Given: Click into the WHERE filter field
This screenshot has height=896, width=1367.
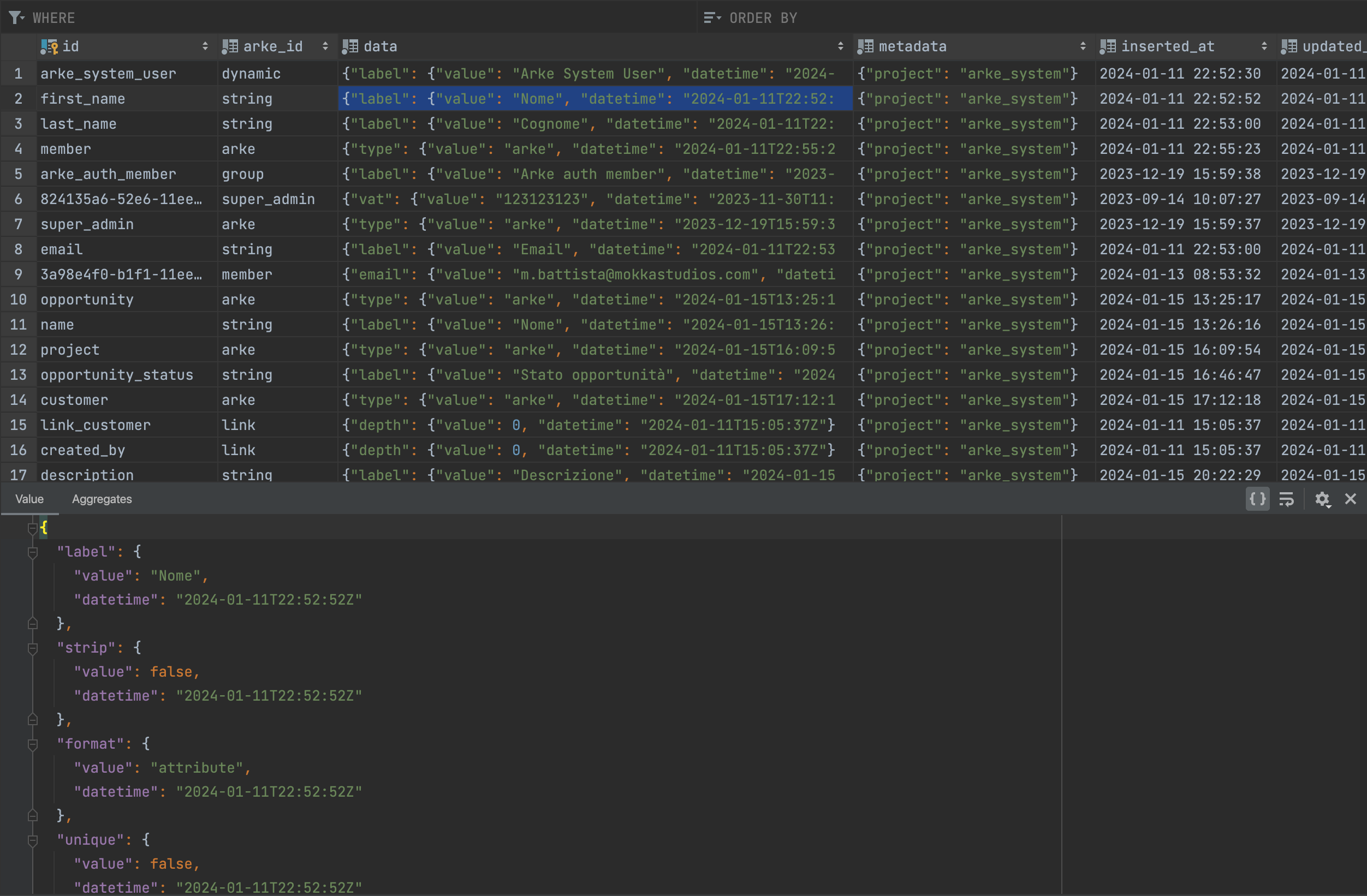Looking at the screenshot, I should [x=344, y=18].
